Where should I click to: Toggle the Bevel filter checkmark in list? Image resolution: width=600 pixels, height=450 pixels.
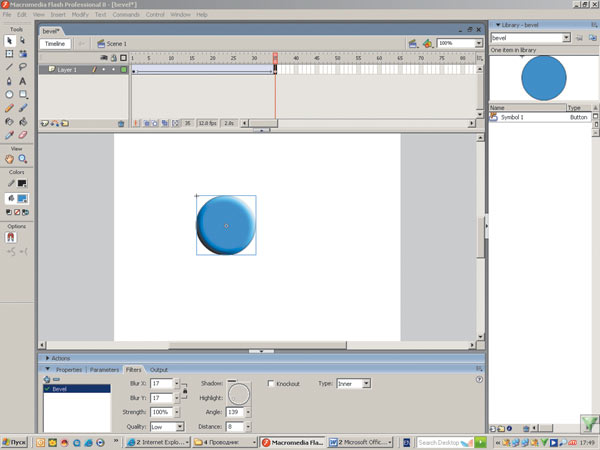tap(46, 389)
